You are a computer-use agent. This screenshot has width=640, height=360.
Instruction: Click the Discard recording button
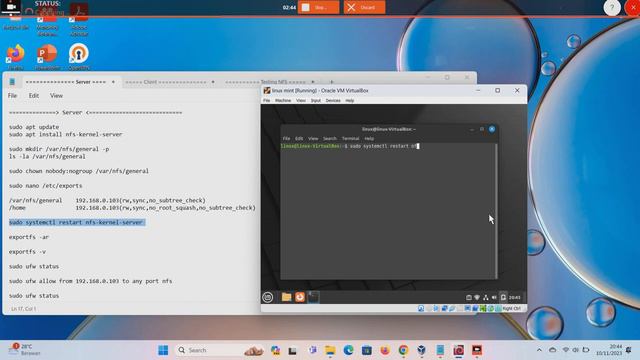(x=364, y=7)
